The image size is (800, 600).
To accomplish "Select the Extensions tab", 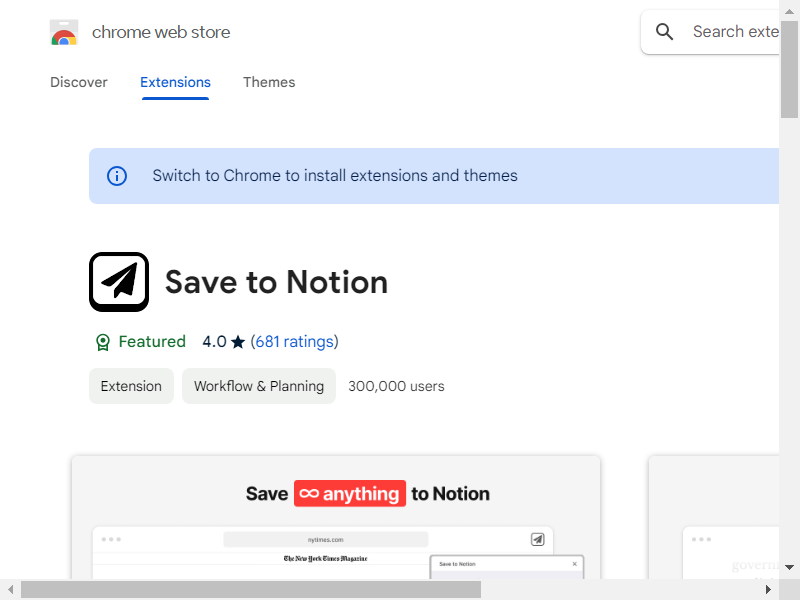I will [x=175, y=82].
